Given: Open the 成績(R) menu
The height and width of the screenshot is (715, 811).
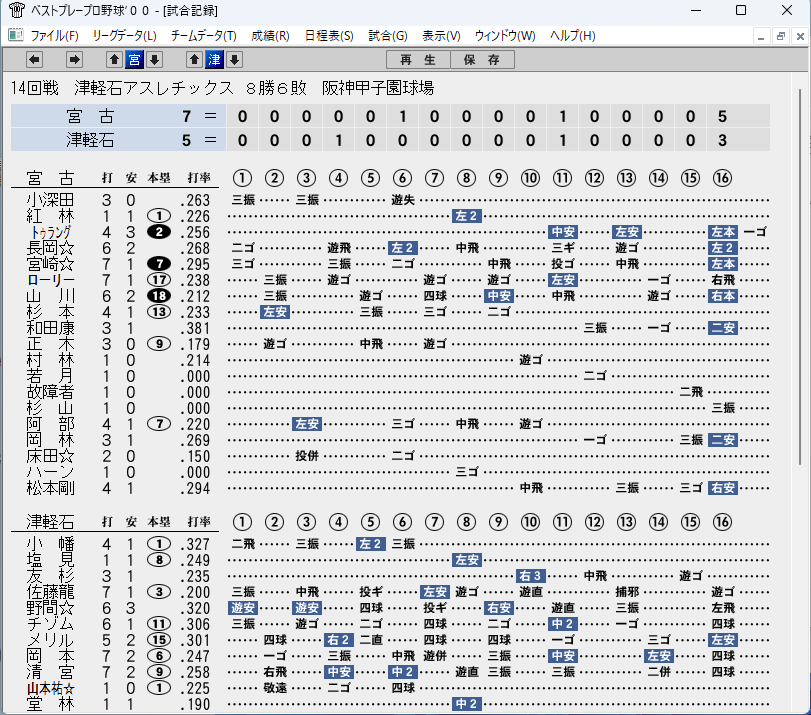Looking at the screenshot, I should (270, 36).
